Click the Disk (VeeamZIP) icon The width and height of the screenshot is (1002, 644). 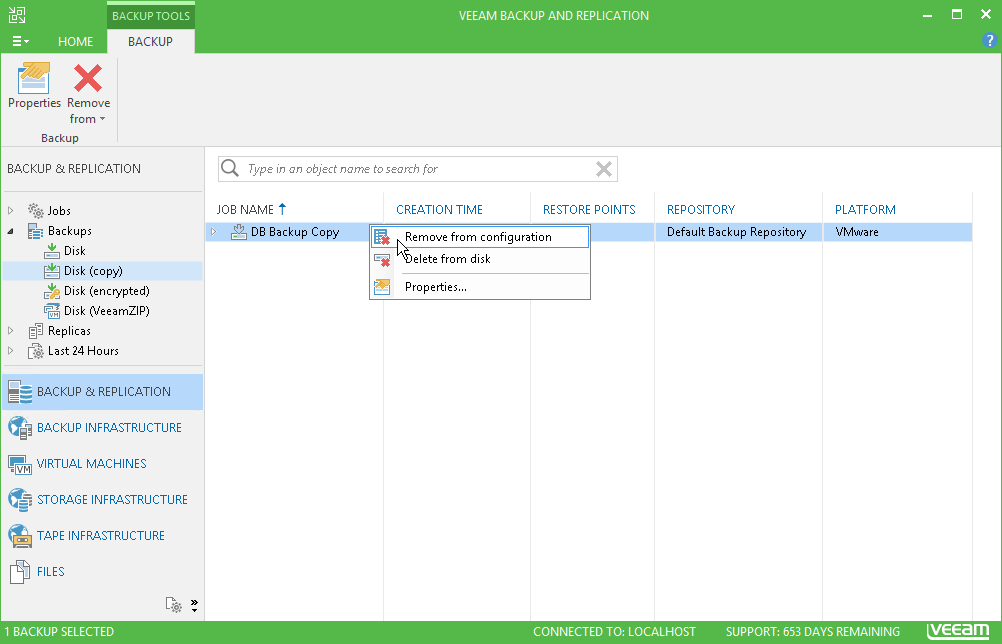point(52,311)
